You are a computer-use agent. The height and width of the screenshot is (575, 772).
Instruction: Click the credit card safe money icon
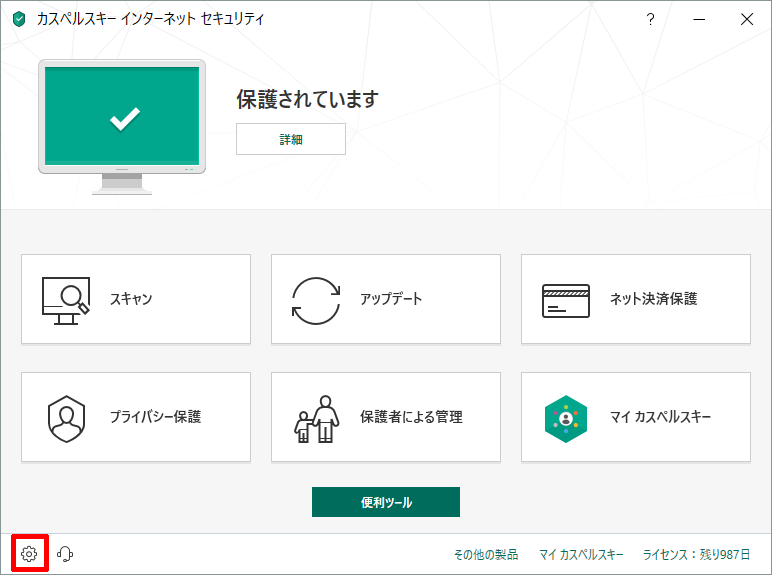tap(566, 301)
